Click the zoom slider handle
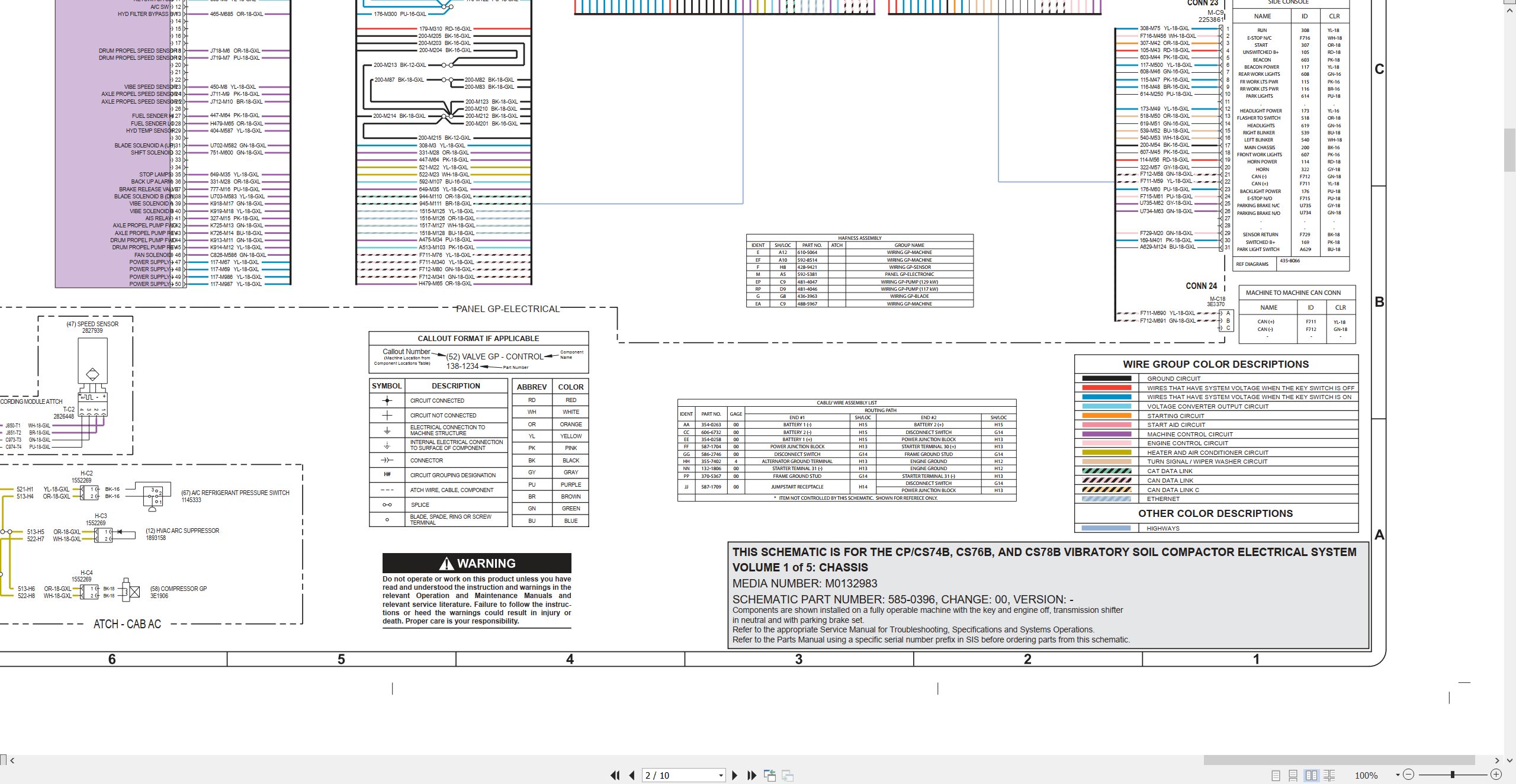The height and width of the screenshot is (784, 1516). point(1453,775)
